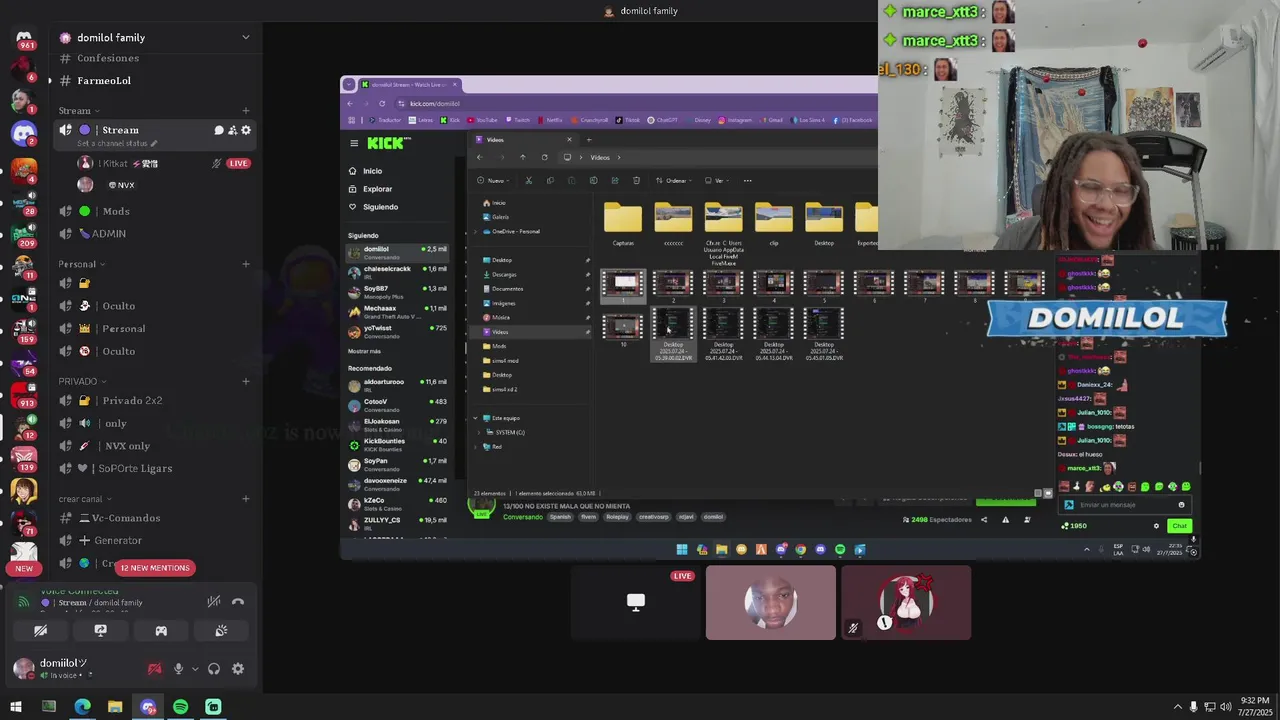This screenshot has width=1280, height=720.
Task: Mute microphone in user panel
Action: pos(179,669)
